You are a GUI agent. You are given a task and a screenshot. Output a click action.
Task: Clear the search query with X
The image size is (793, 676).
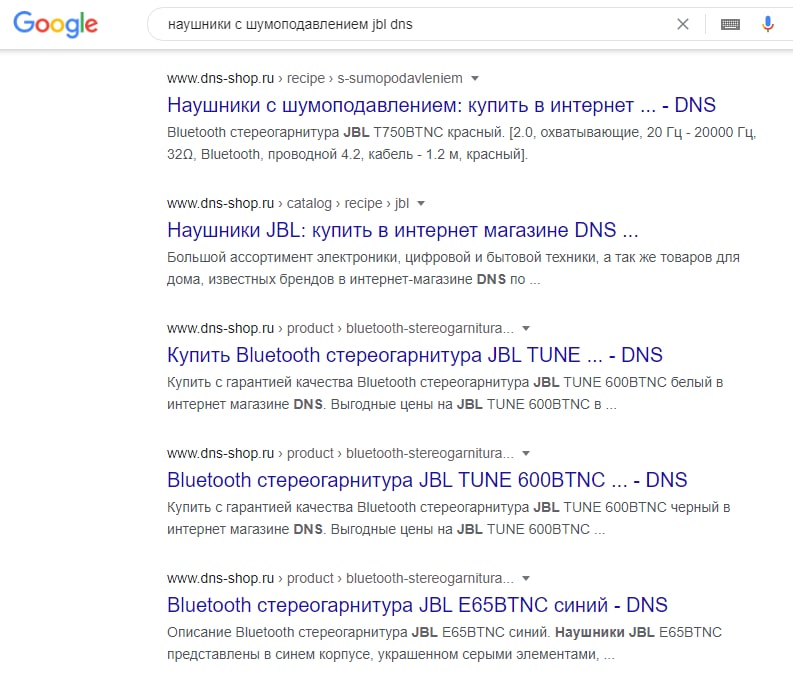click(x=683, y=24)
